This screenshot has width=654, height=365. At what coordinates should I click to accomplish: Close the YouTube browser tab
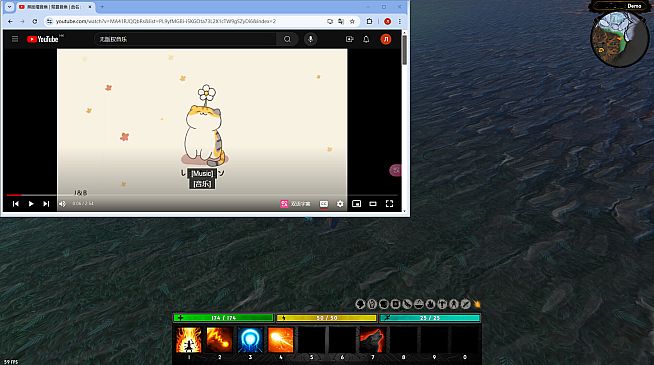point(90,7)
